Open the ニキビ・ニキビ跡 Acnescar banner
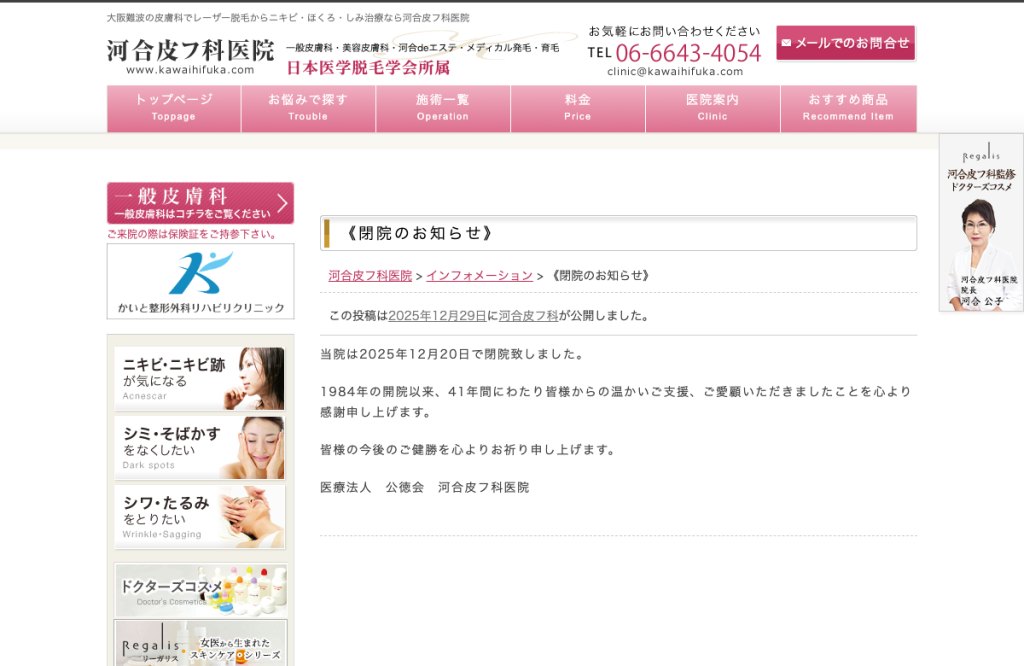1024x666 pixels. pos(199,379)
